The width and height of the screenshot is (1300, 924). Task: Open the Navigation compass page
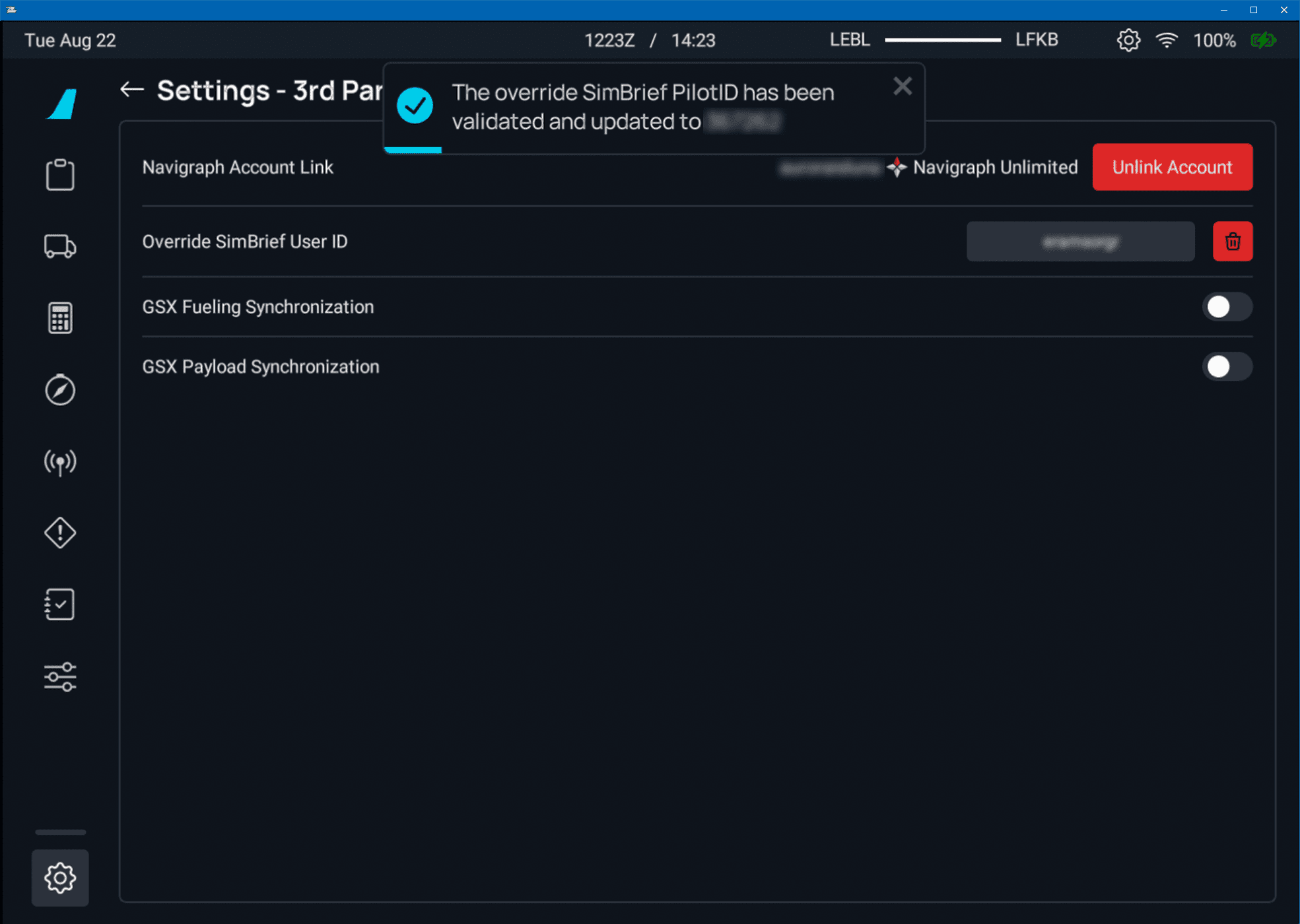point(60,390)
